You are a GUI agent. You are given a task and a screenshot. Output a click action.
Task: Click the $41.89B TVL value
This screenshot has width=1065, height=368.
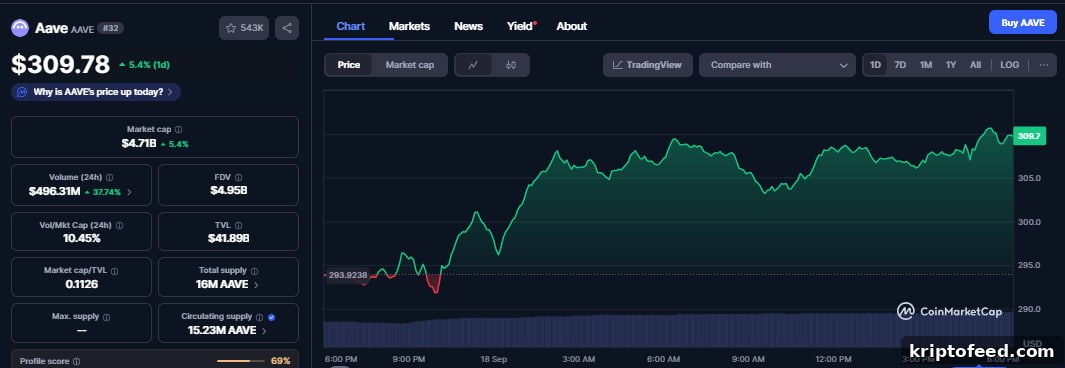228,238
